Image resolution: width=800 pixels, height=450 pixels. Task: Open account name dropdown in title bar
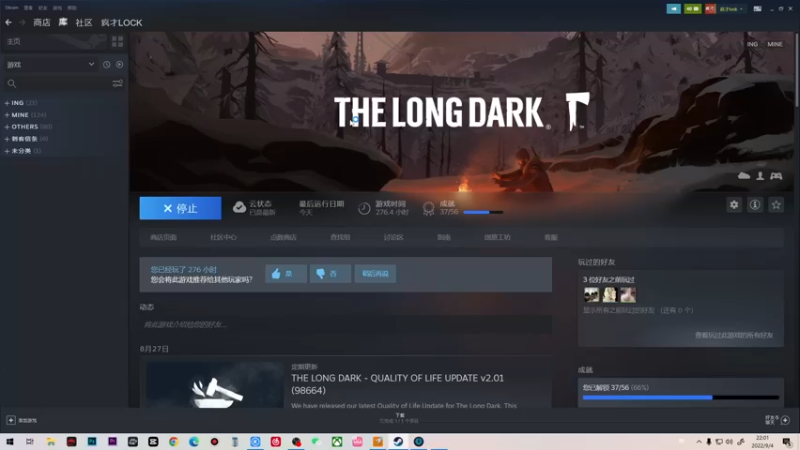pos(731,9)
